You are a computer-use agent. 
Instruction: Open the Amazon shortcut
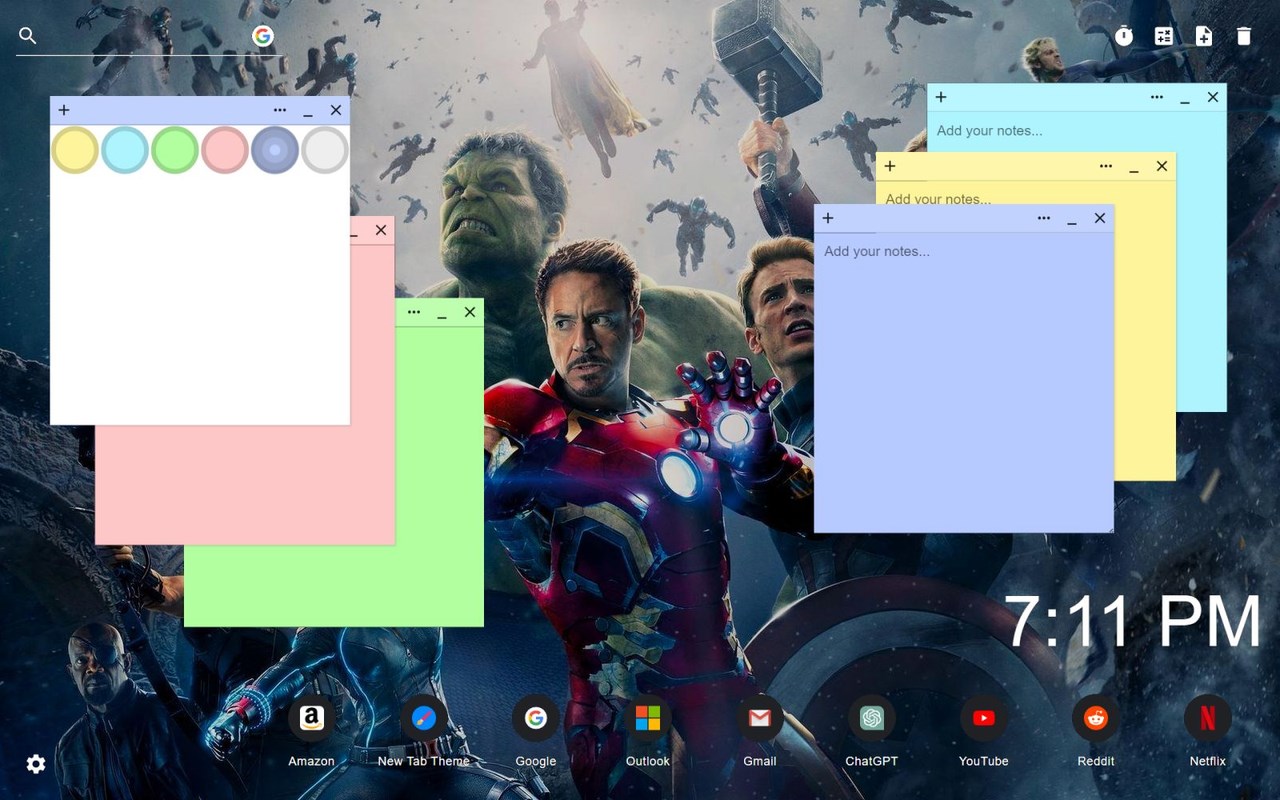click(x=312, y=718)
